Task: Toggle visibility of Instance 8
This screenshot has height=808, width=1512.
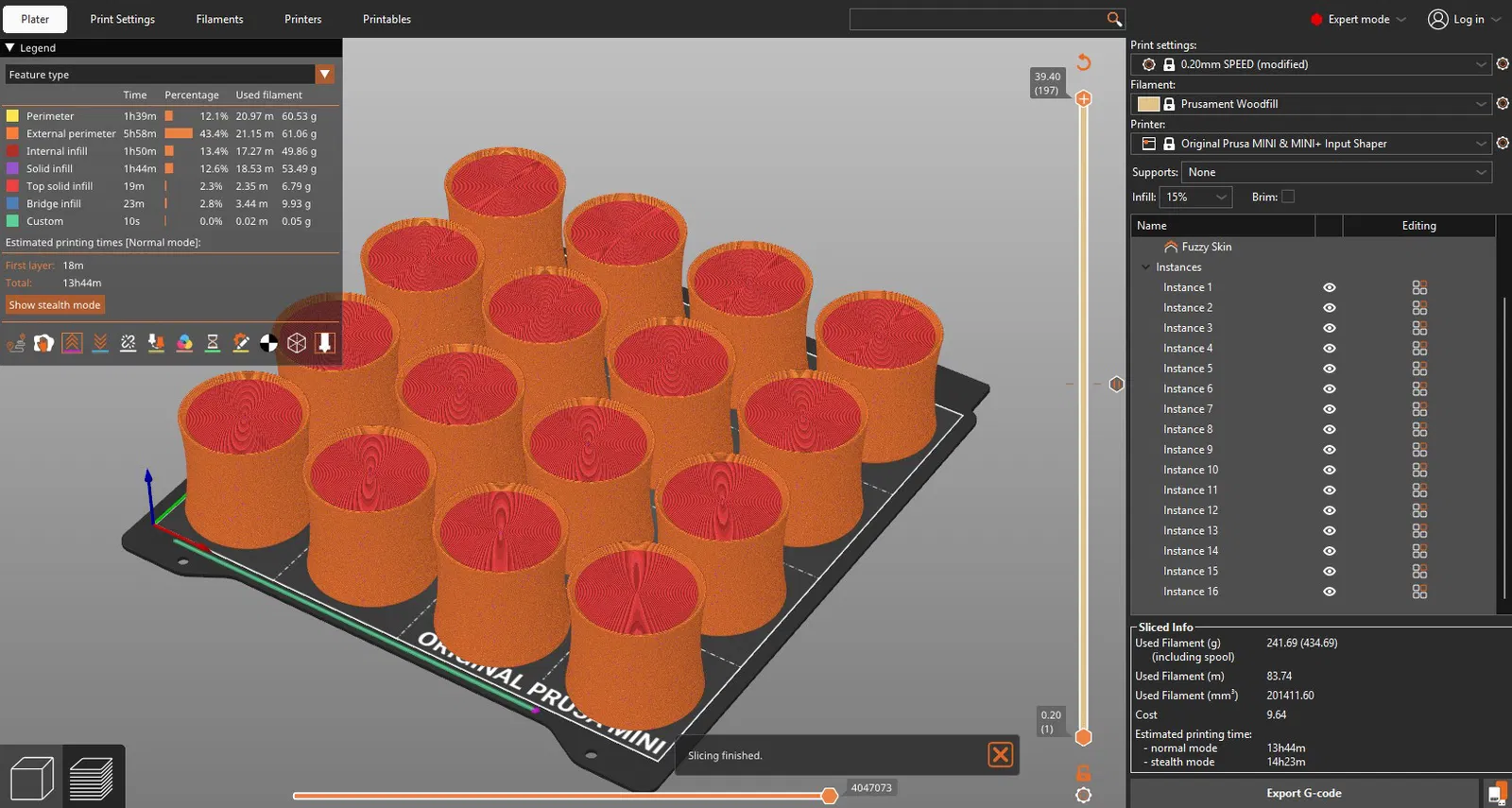Action: tap(1330, 430)
